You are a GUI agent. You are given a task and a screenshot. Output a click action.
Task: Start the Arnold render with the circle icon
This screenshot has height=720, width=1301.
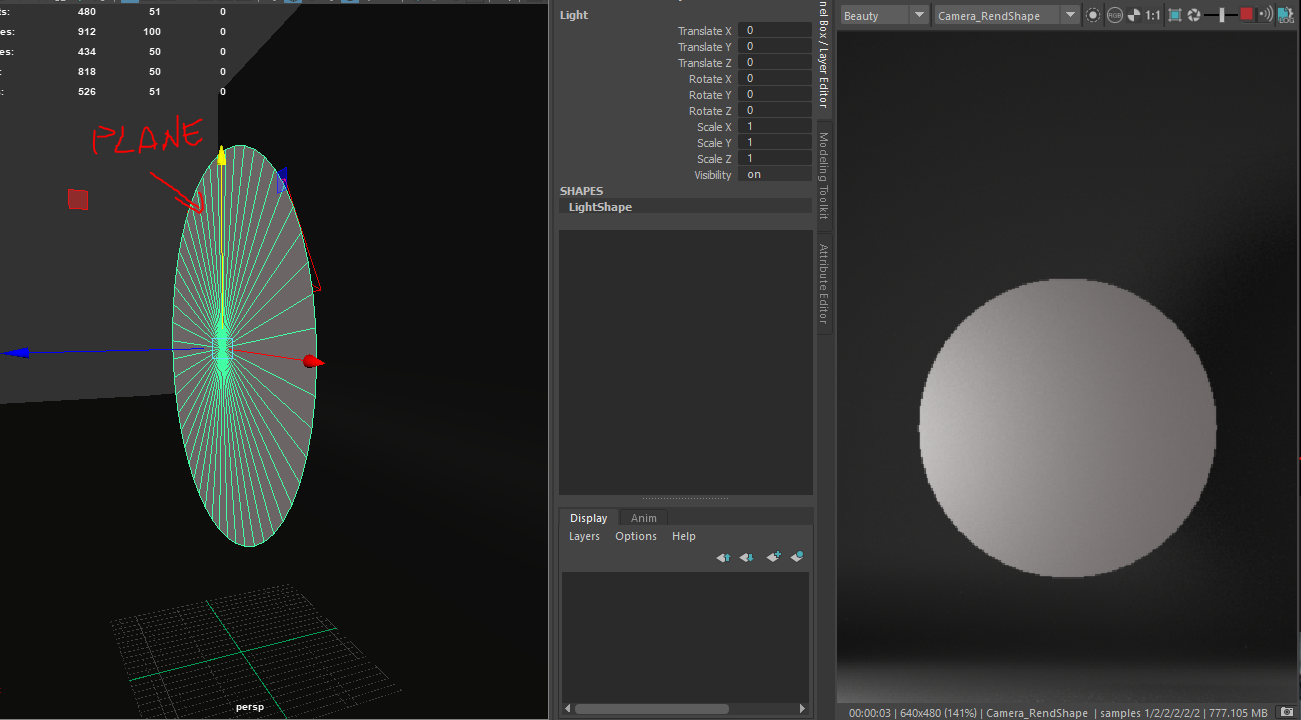tap(1093, 15)
